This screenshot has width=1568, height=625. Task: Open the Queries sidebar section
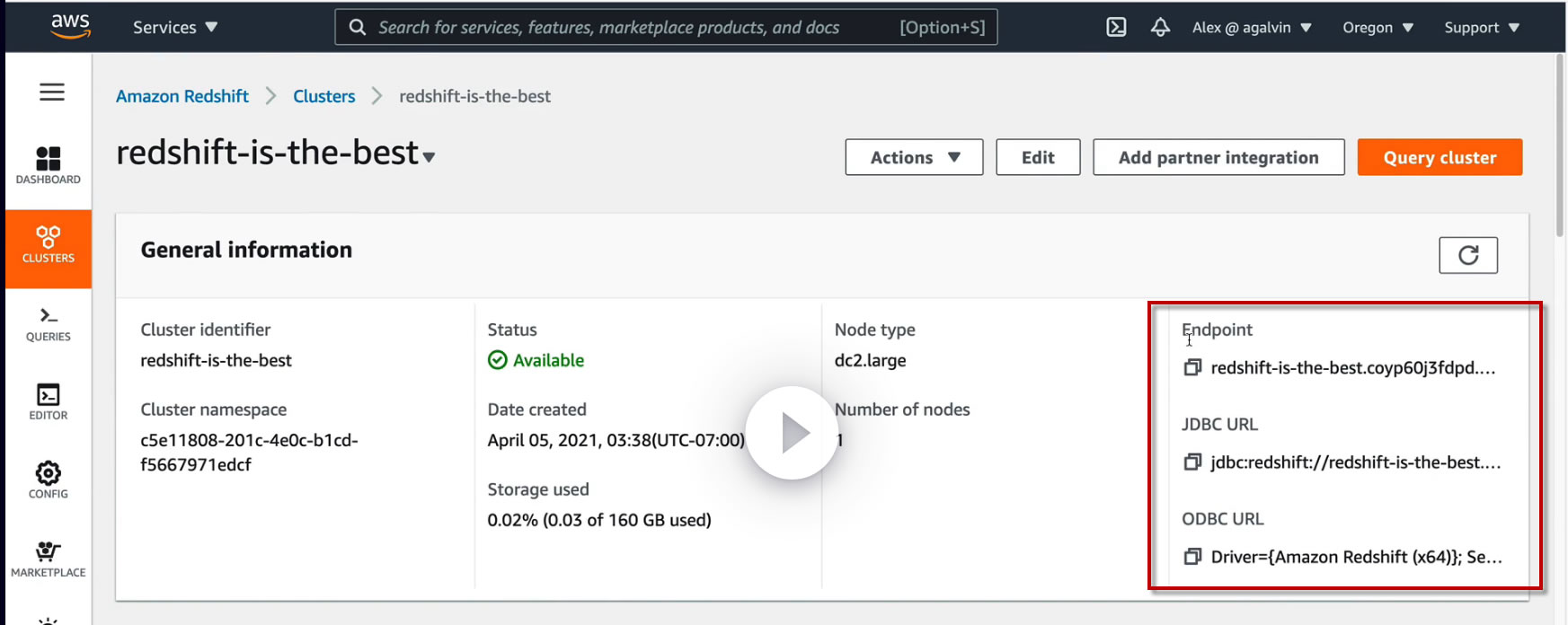click(x=49, y=324)
